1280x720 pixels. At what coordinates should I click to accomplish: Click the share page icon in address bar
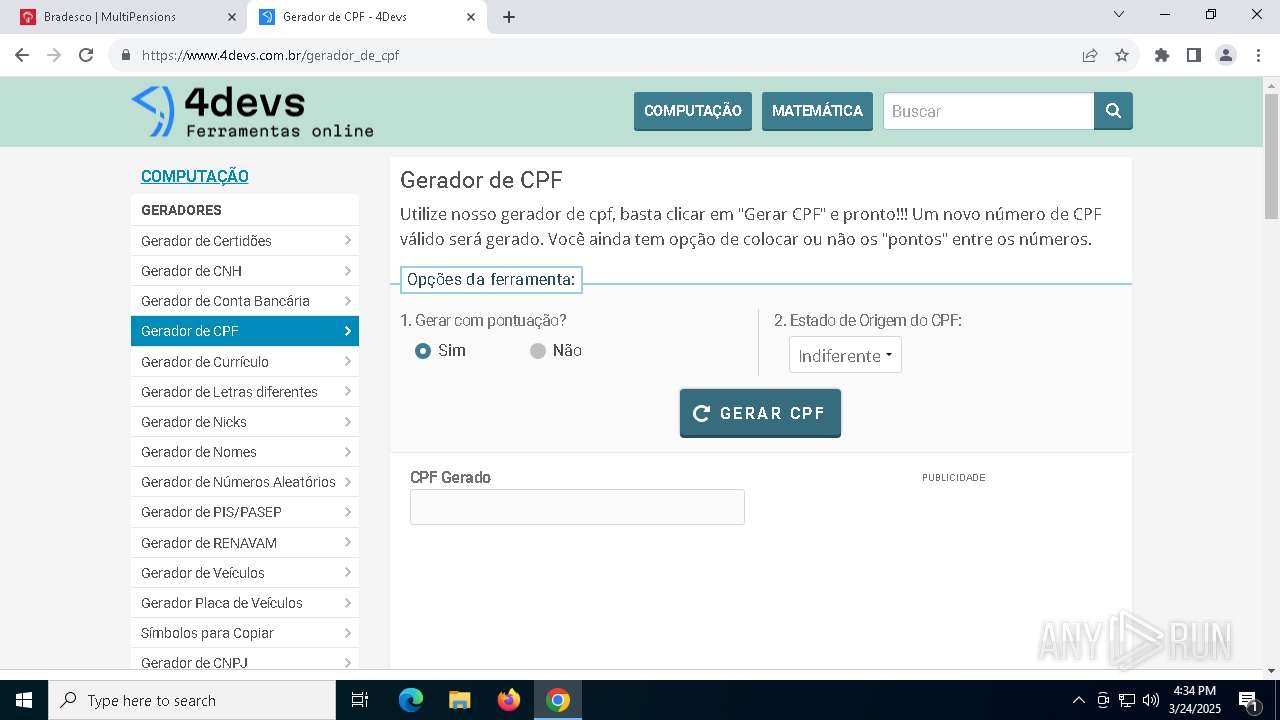pos(1090,55)
